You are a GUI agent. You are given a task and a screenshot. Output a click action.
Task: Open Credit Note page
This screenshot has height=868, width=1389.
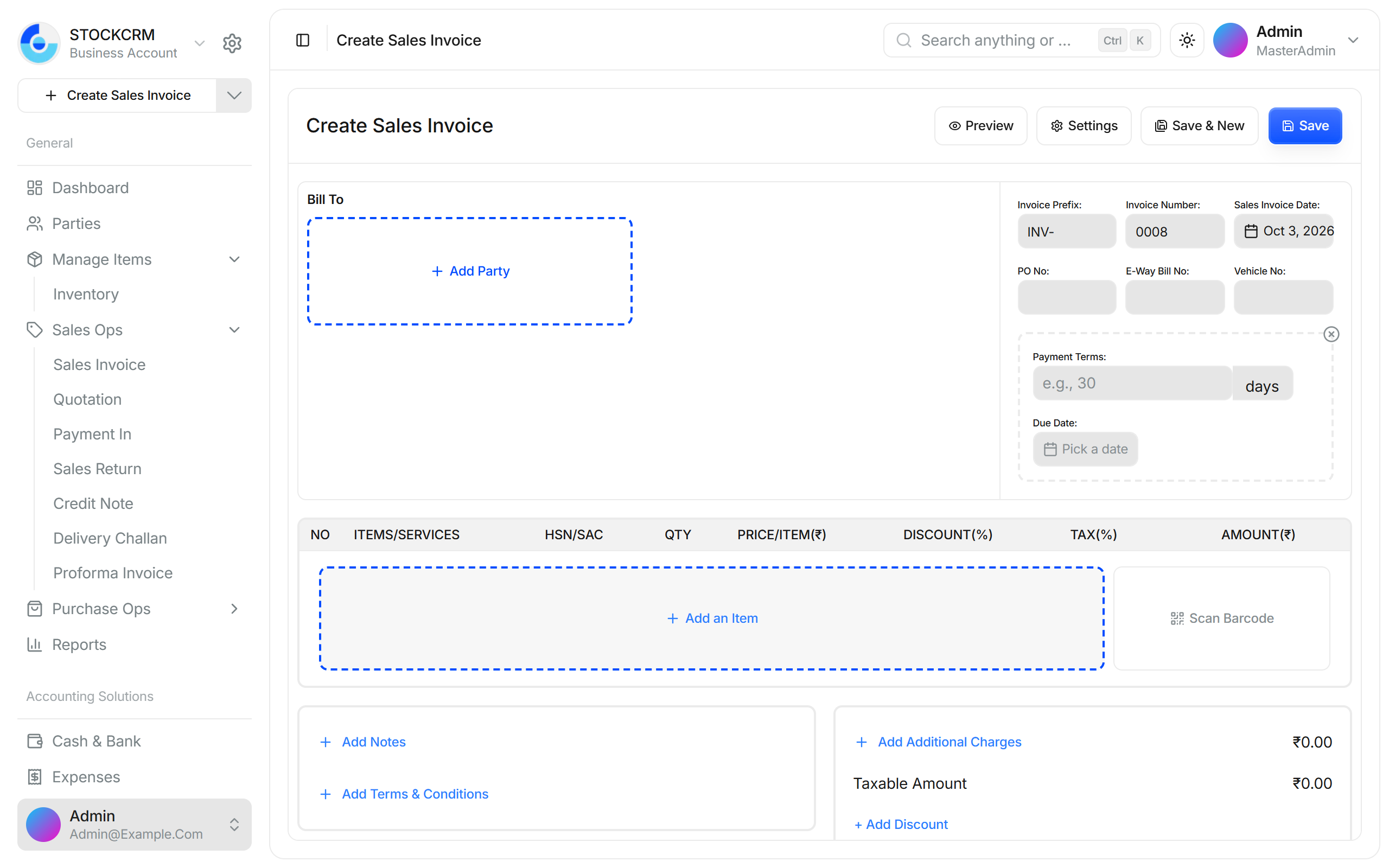coord(93,503)
